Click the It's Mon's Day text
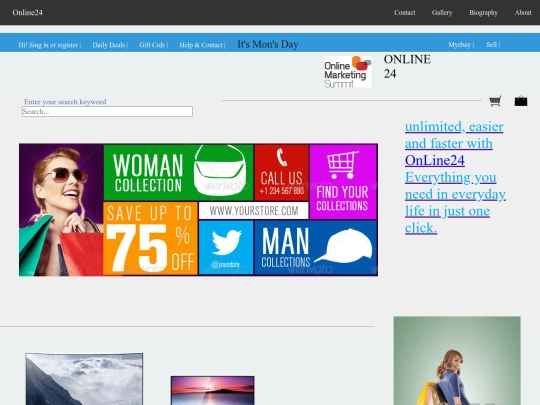This screenshot has height=405, width=540. 268,44
